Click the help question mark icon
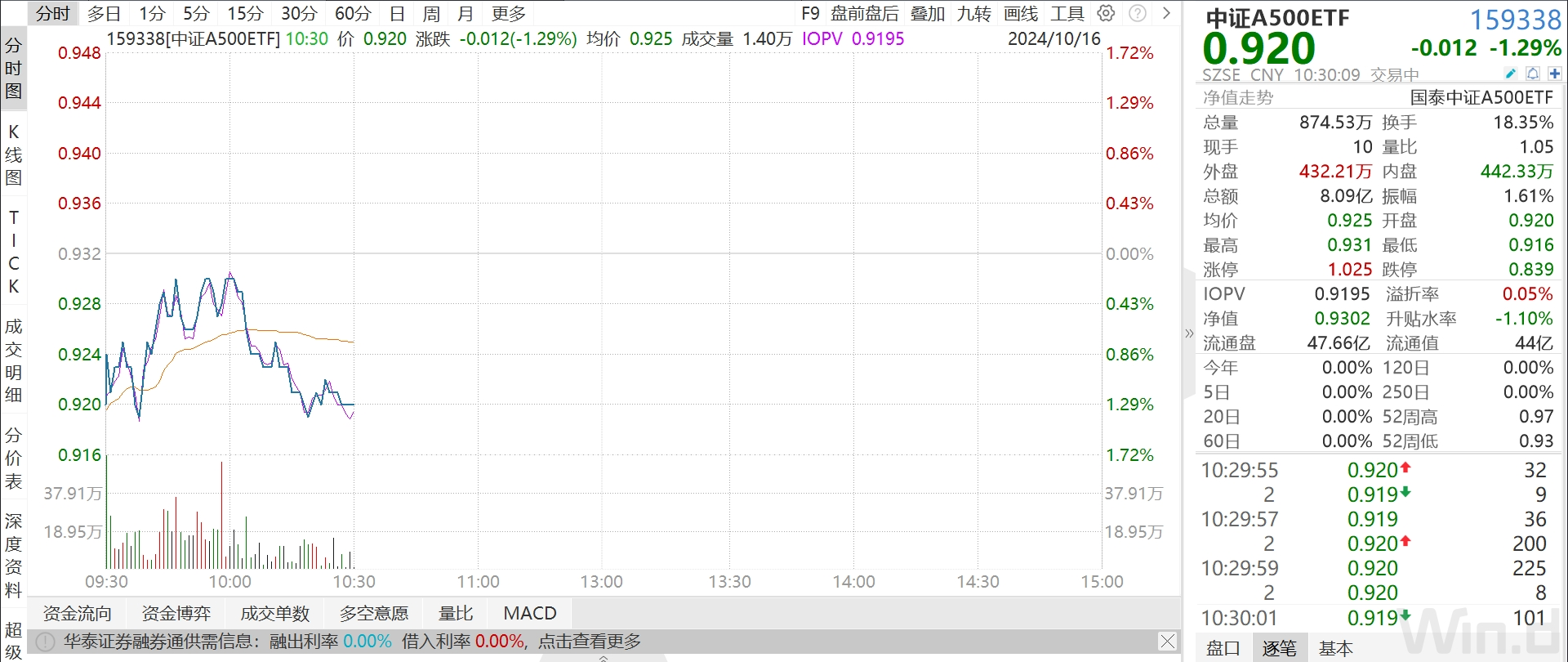 (1137, 13)
